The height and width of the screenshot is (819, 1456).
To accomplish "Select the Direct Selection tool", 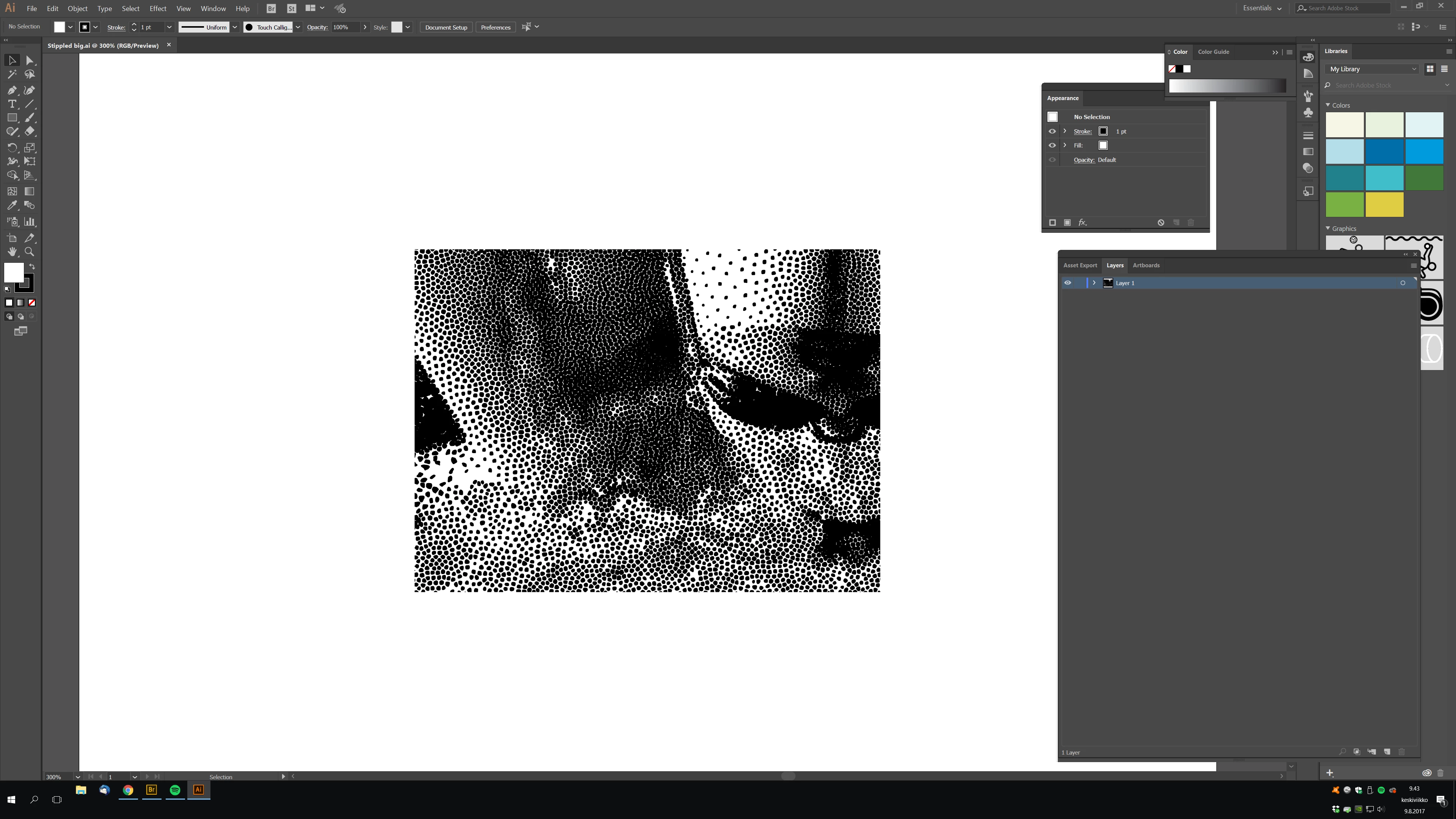I will [30, 61].
